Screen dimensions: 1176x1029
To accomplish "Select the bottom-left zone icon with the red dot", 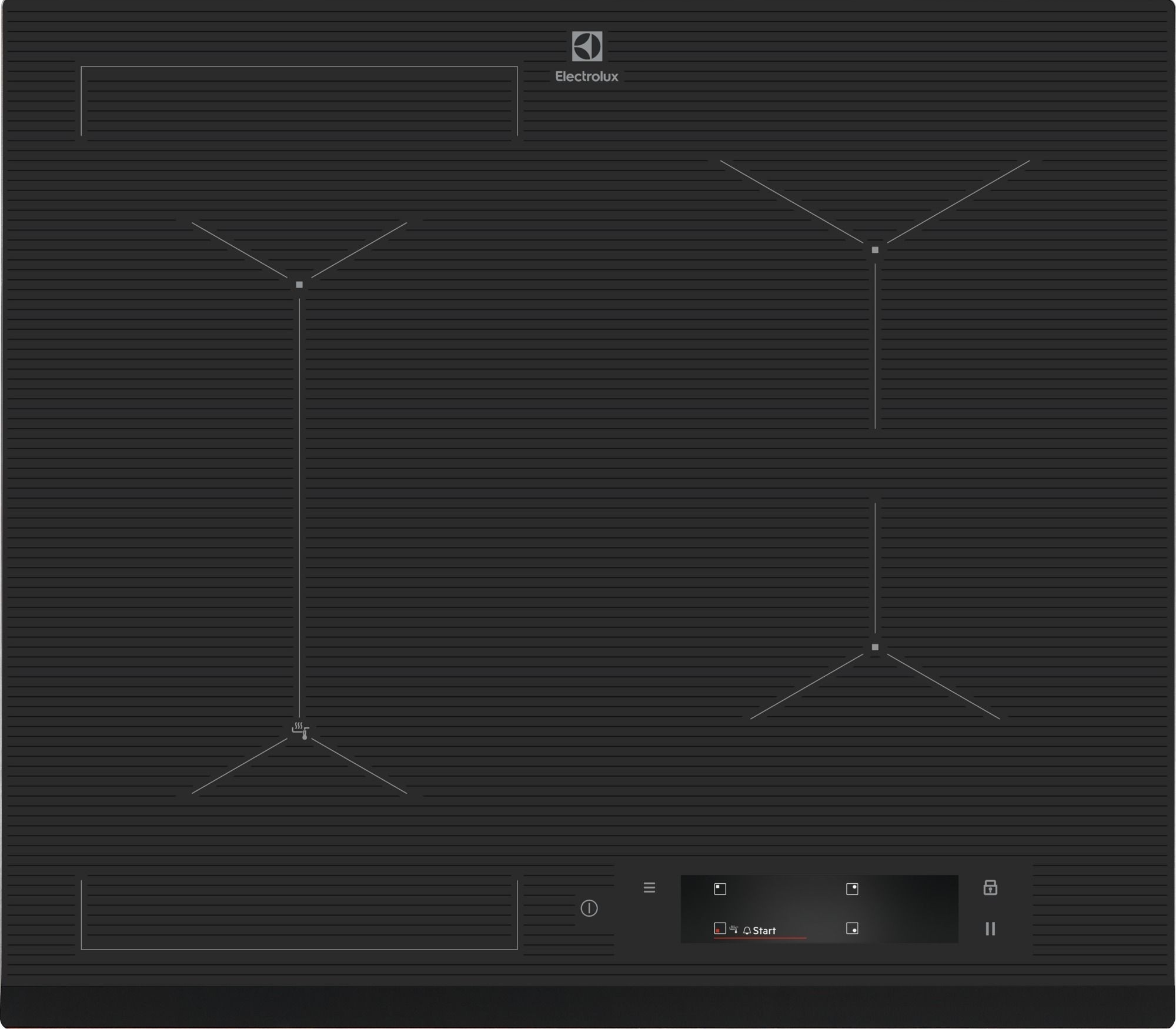I will tap(720, 928).
